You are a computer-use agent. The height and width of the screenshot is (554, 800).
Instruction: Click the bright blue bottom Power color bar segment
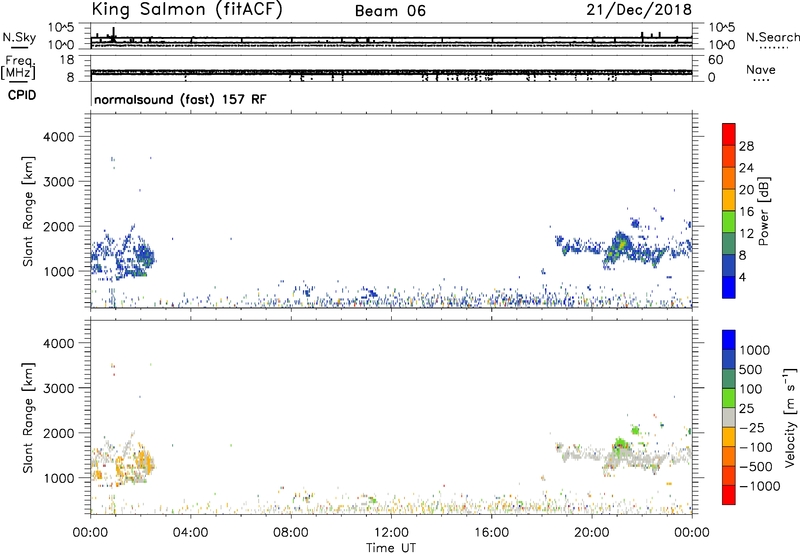click(729, 287)
